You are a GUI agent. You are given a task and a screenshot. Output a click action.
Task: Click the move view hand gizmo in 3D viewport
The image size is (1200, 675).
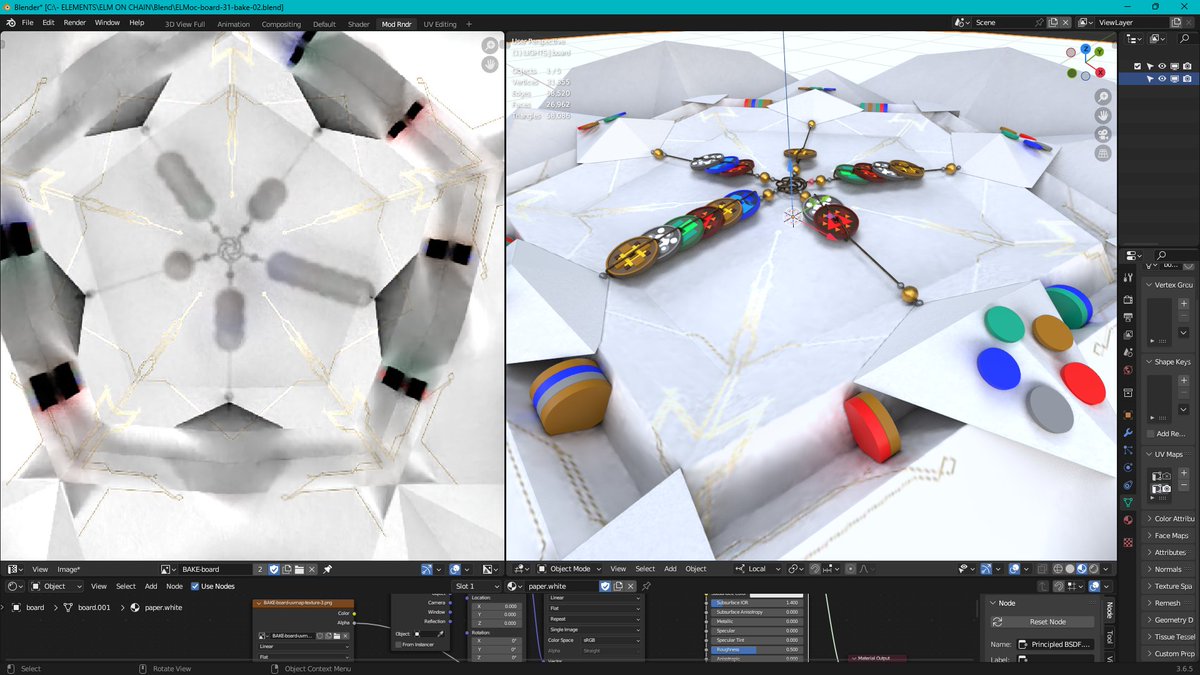(x=1102, y=116)
